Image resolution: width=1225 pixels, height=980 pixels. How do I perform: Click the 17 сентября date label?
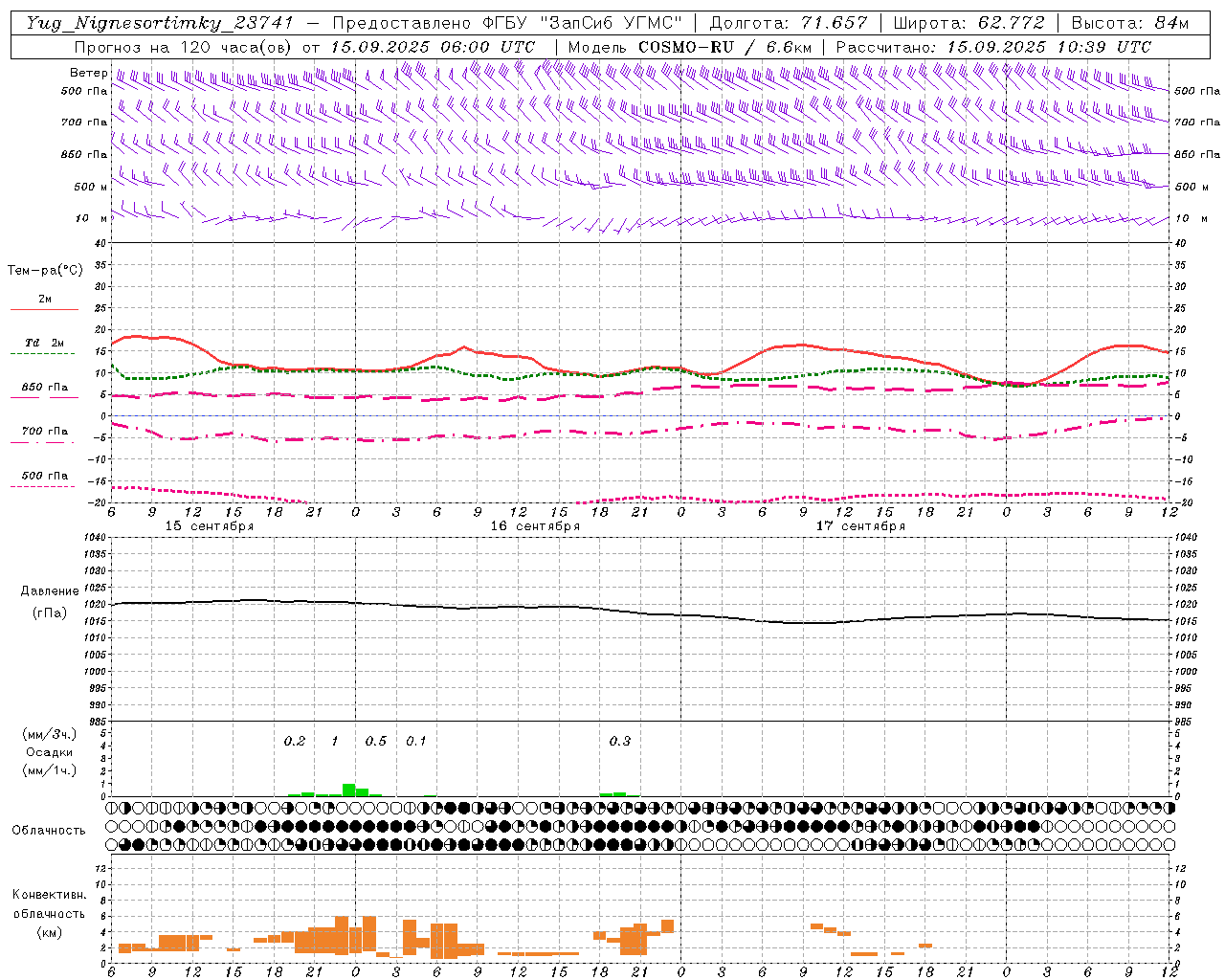(860, 526)
